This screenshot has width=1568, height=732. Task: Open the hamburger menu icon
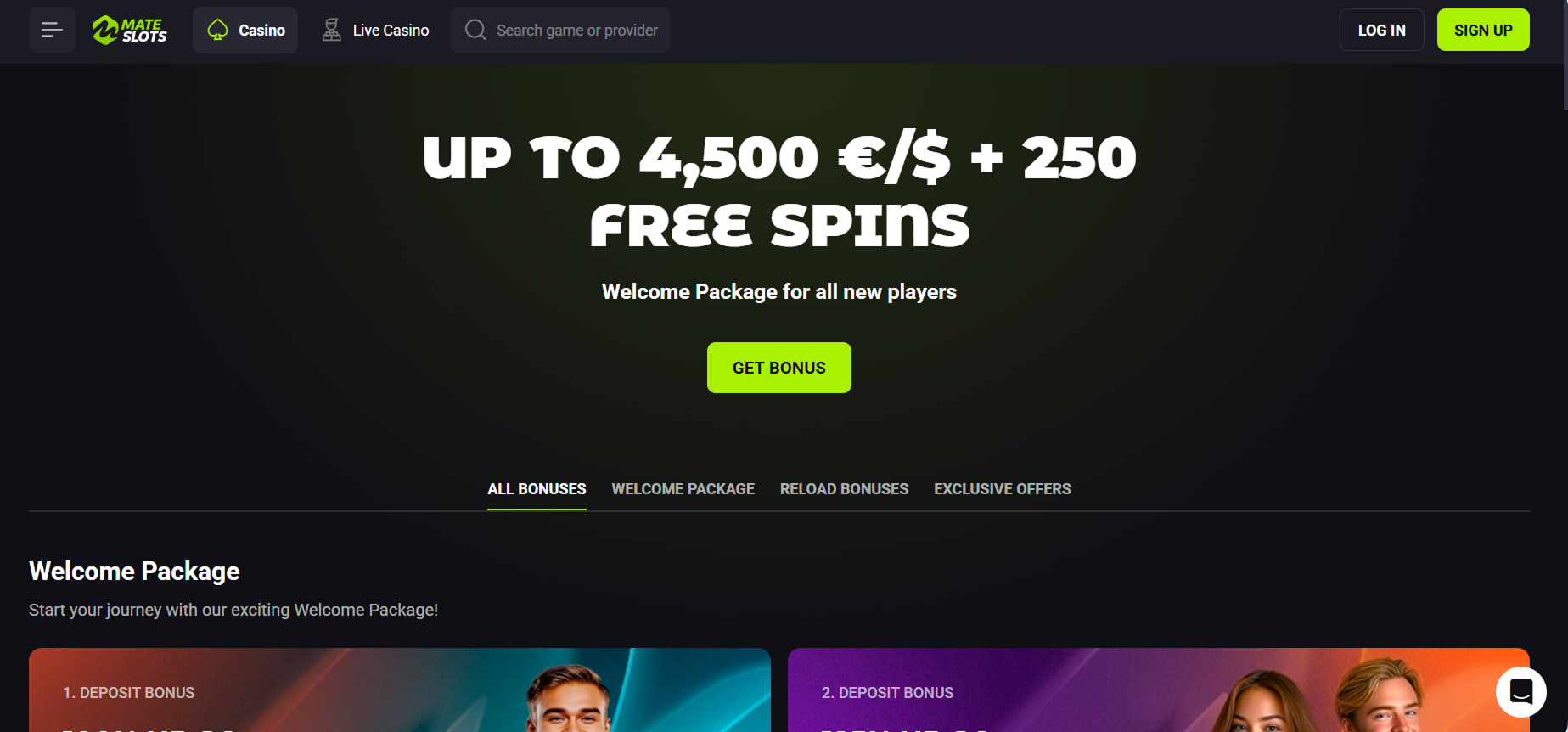point(52,31)
